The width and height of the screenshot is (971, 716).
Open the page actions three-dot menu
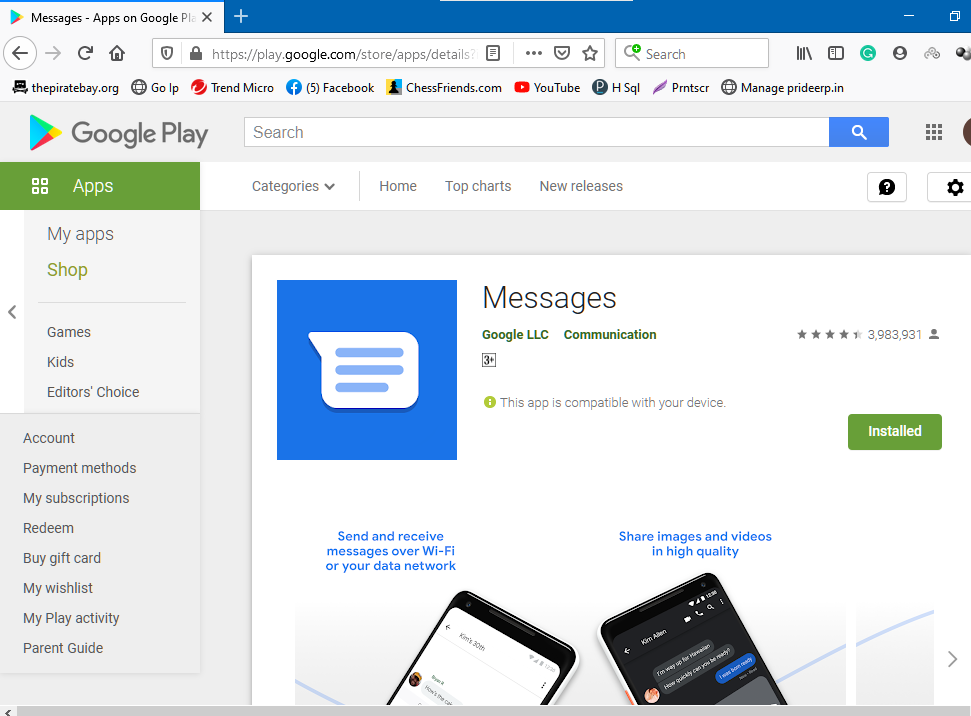pyautogui.click(x=534, y=53)
